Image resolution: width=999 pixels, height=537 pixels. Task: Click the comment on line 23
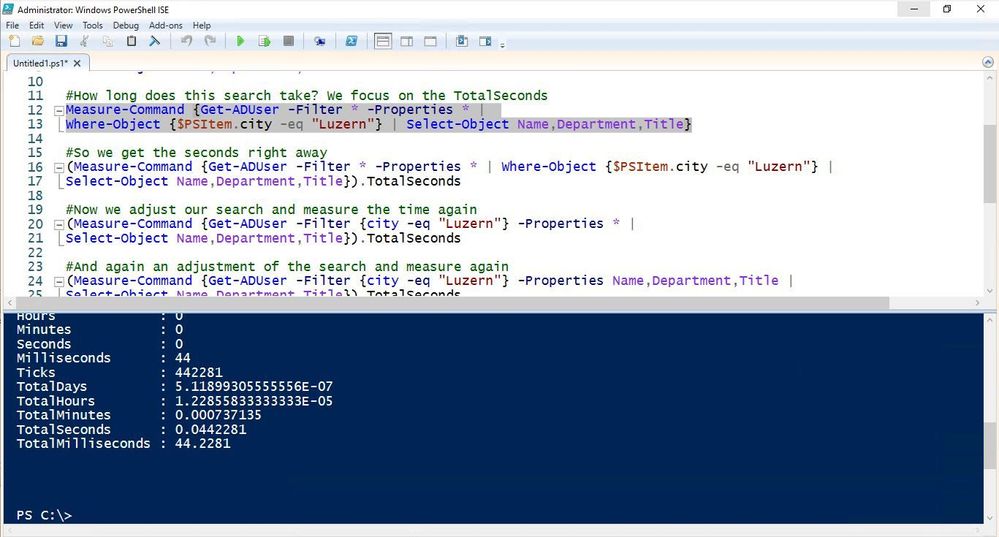[x=287, y=266]
